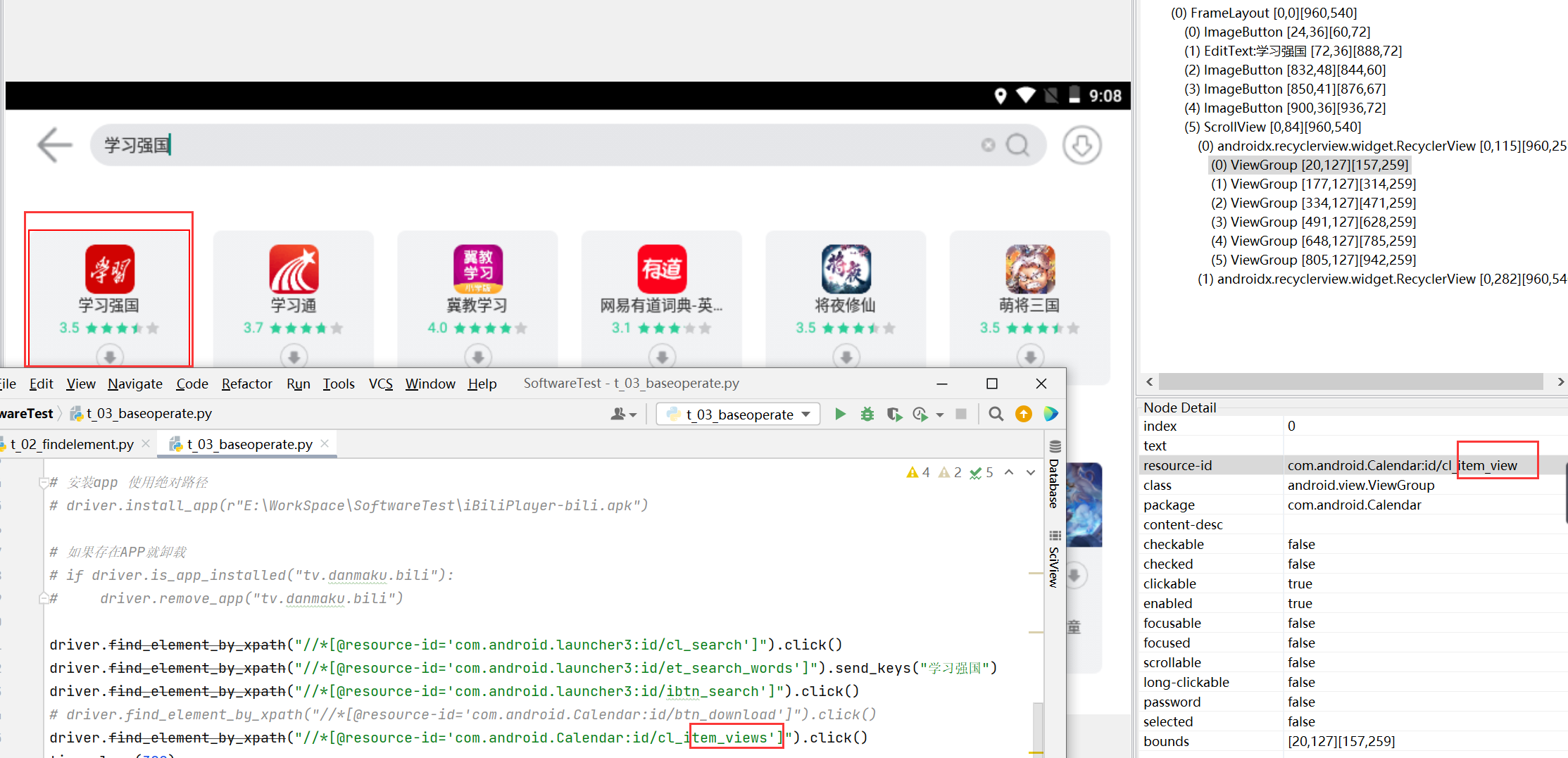This screenshot has width=1568, height=758.
Task: Click the orange update arrow icon
Action: coord(1024,414)
